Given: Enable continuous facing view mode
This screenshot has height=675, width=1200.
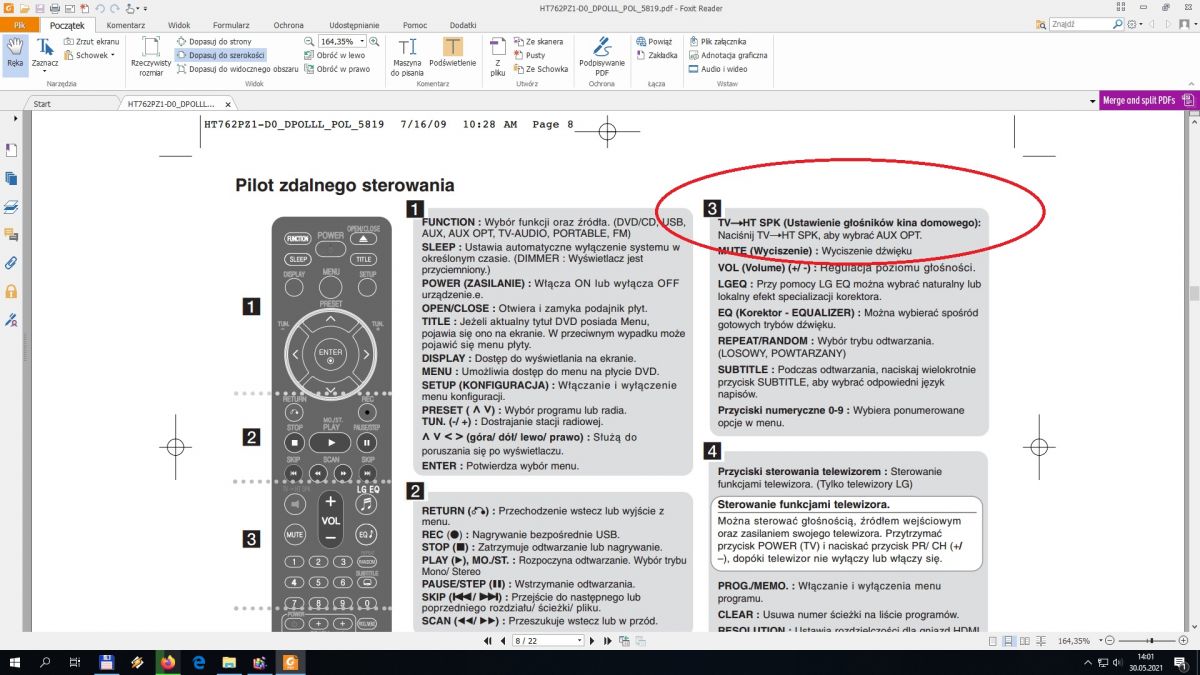Looking at the screenshot, I should (1039, 640).
